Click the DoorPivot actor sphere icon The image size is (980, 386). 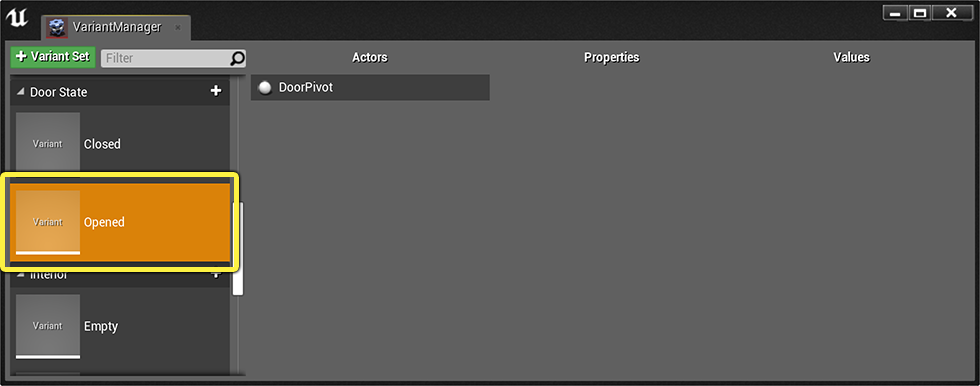(266, 88)
